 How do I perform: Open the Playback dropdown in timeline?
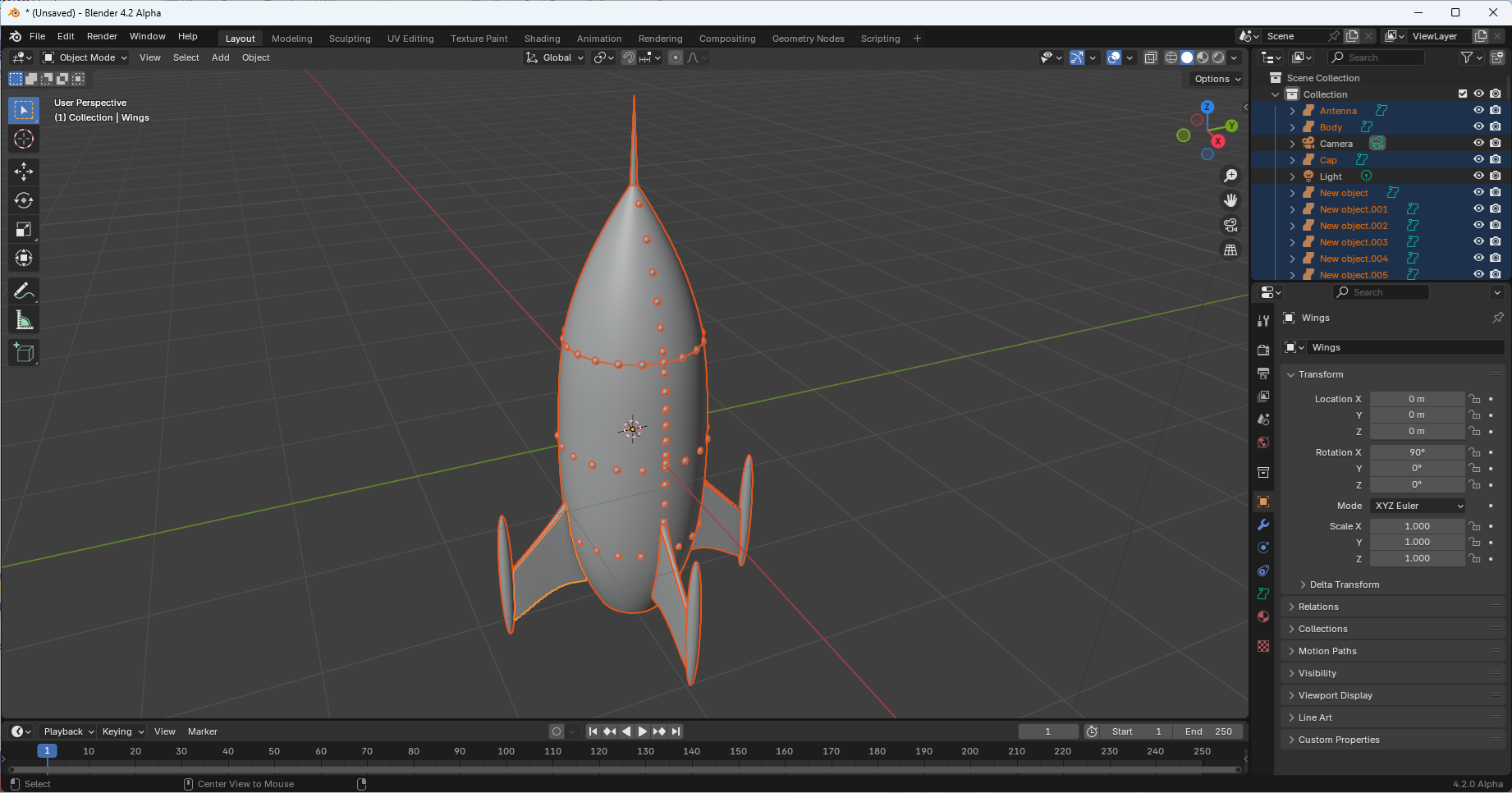[68, 731]
